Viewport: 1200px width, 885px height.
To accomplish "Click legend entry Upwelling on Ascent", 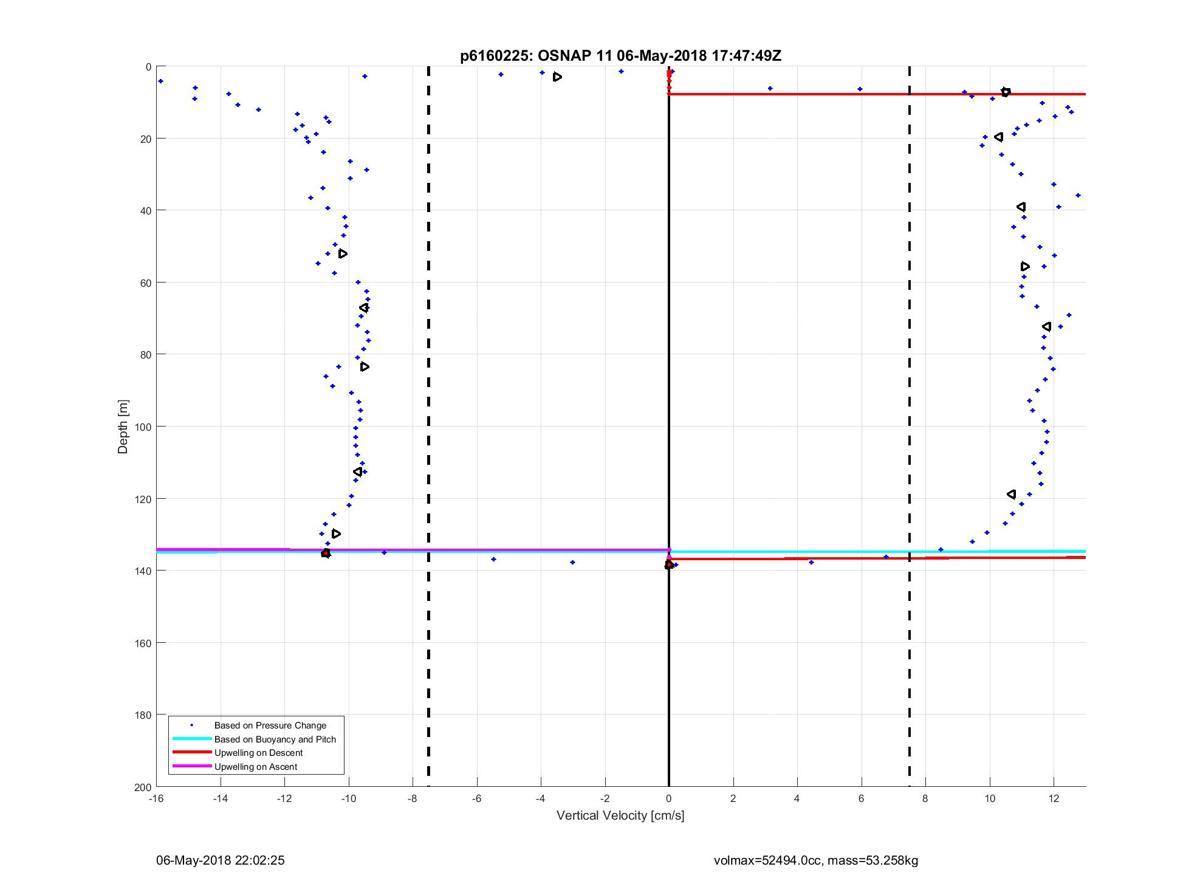I will coord(256,767).
